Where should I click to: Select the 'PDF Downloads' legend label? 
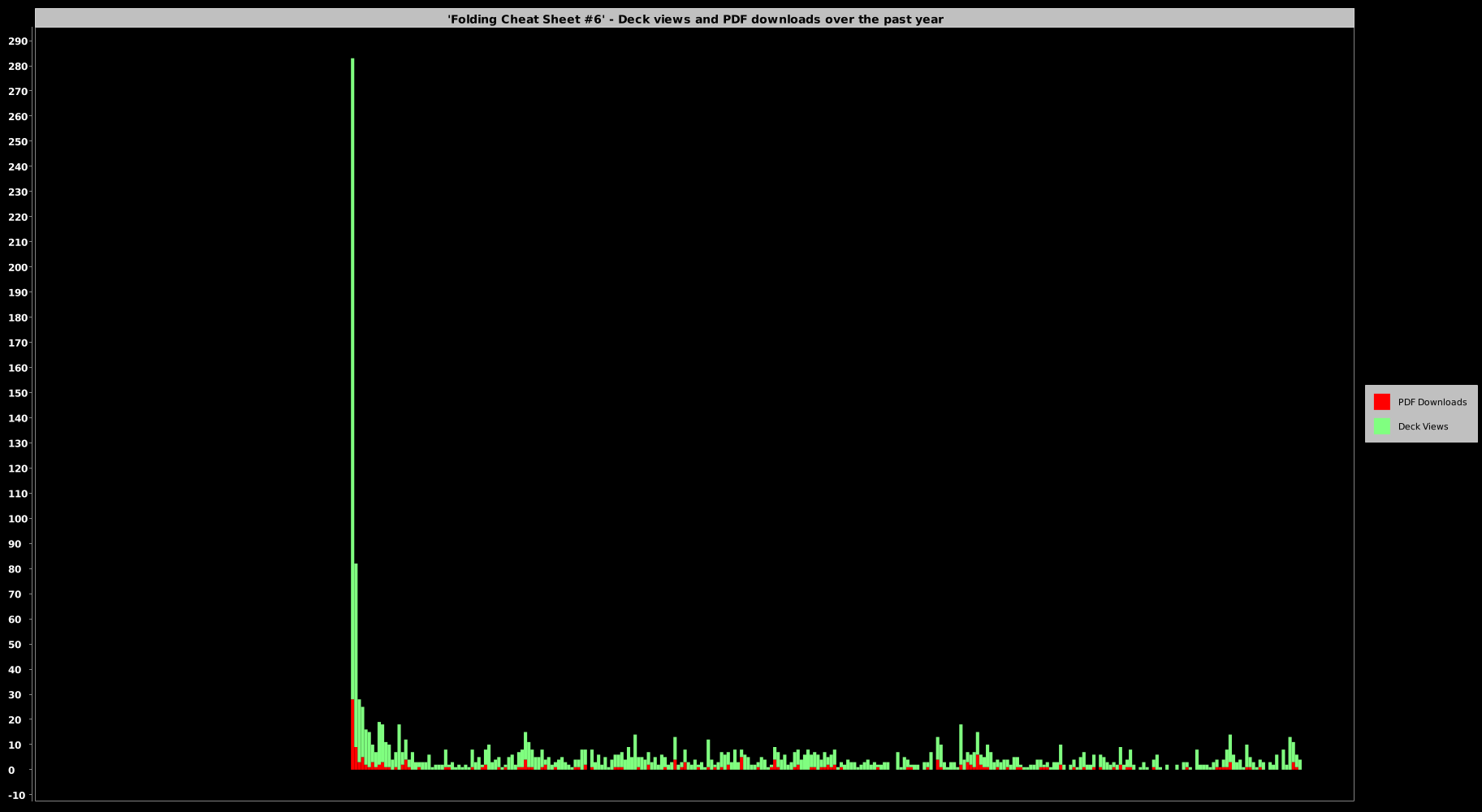(x=1432, y=402)
